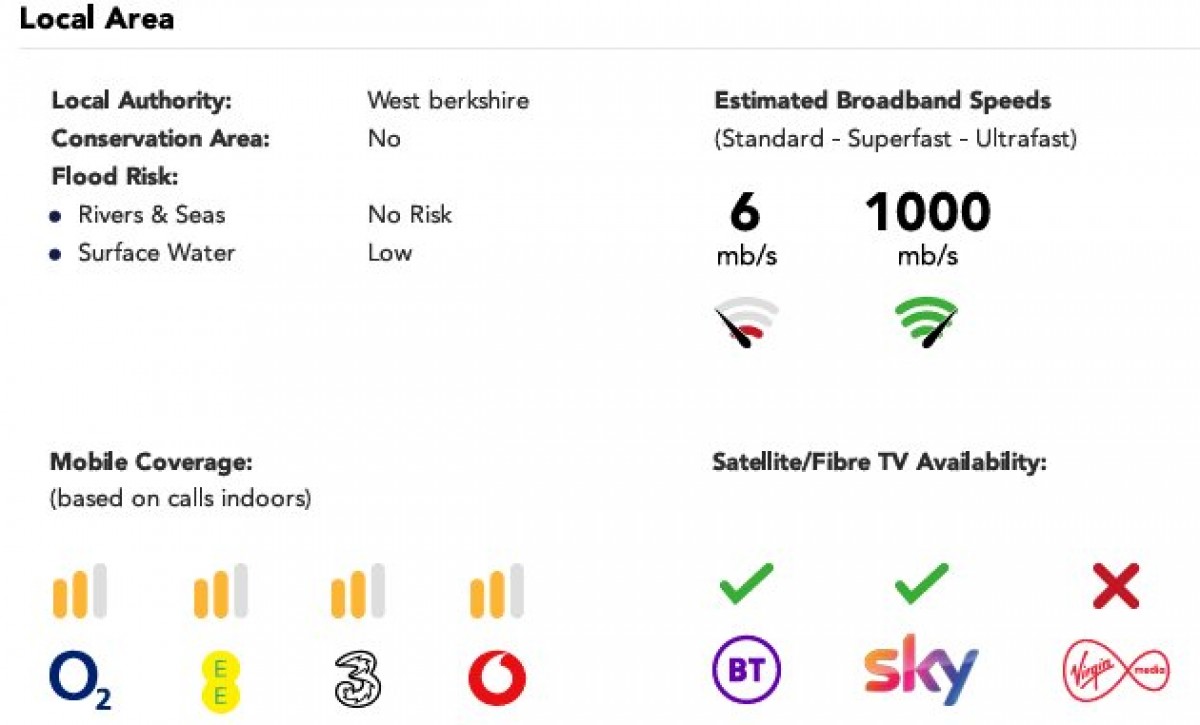Select the Three network logo
The height and width of the screenshot is (725, 1200).
pos(358,678)
